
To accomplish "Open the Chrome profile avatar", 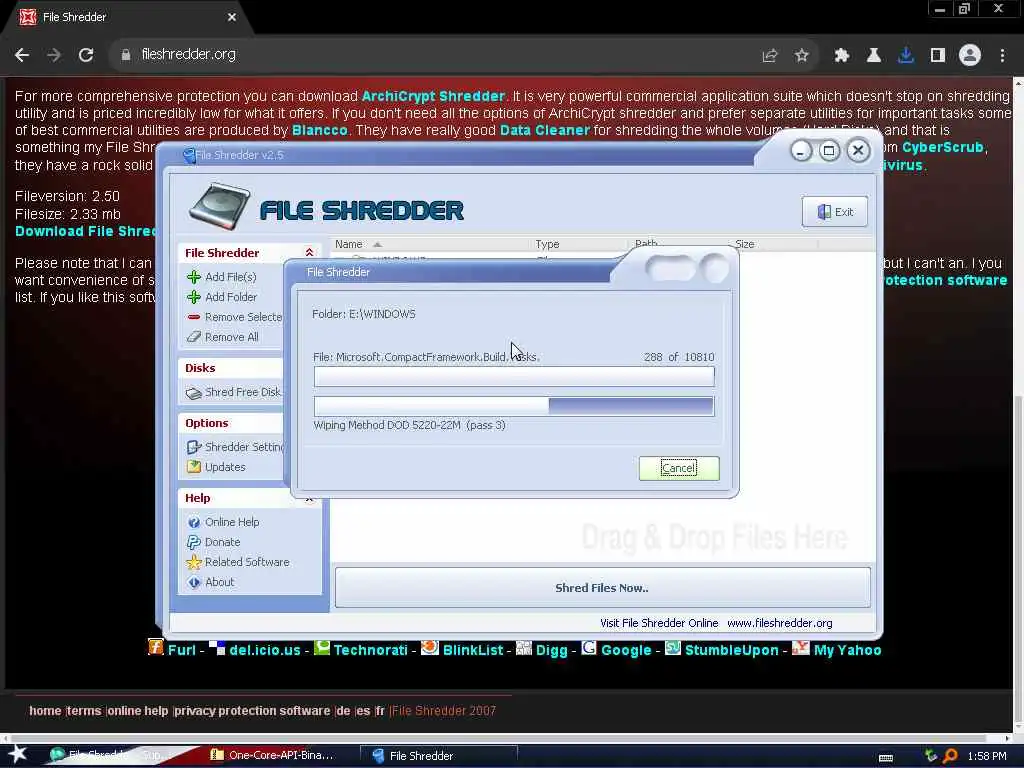I will 970,56.
